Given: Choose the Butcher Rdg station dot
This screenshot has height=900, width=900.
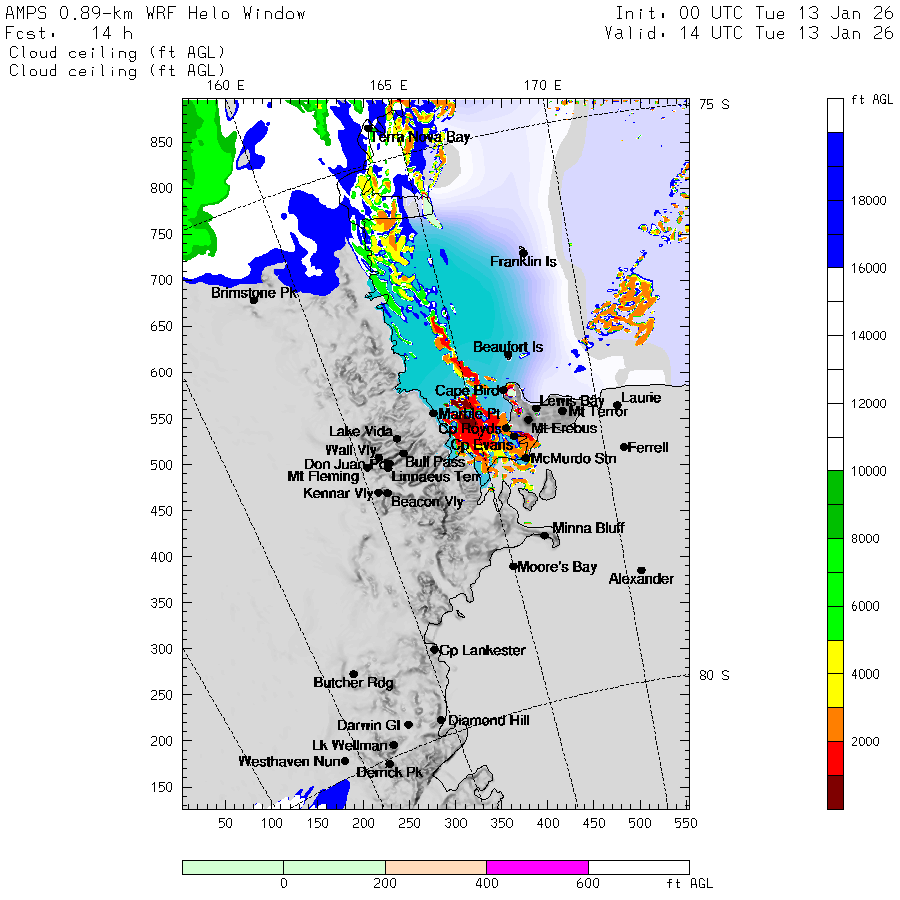Looking at the screenshot, I should click(353, 674).
